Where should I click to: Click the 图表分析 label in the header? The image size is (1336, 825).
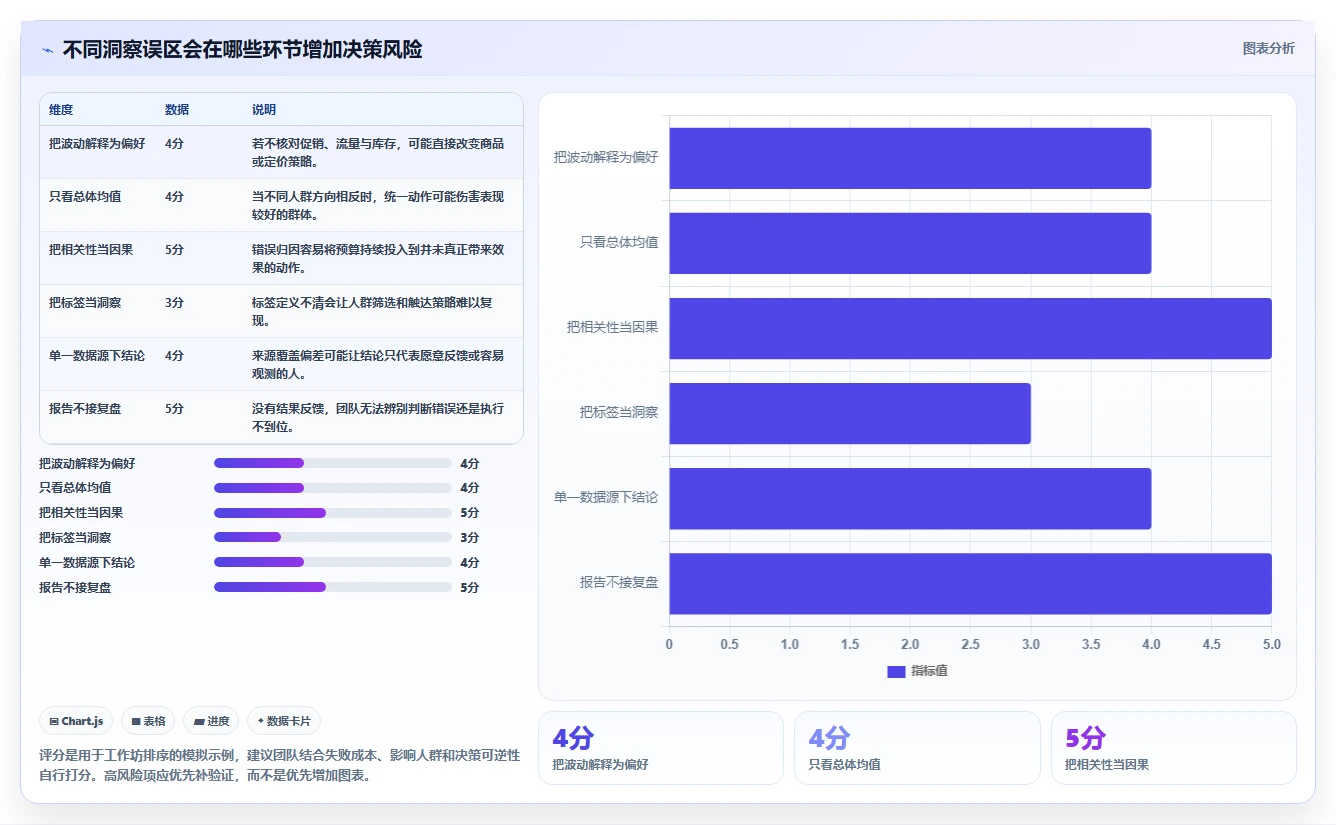pyautogui.click(x=1268, y=48)
